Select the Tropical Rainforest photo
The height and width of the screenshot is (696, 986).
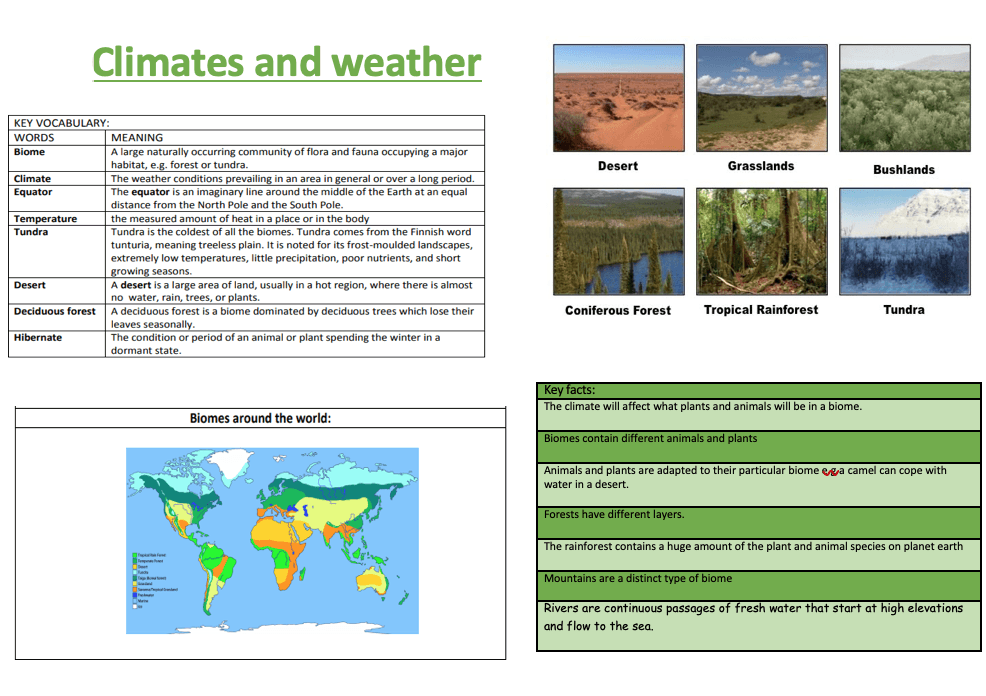(762, 241)
